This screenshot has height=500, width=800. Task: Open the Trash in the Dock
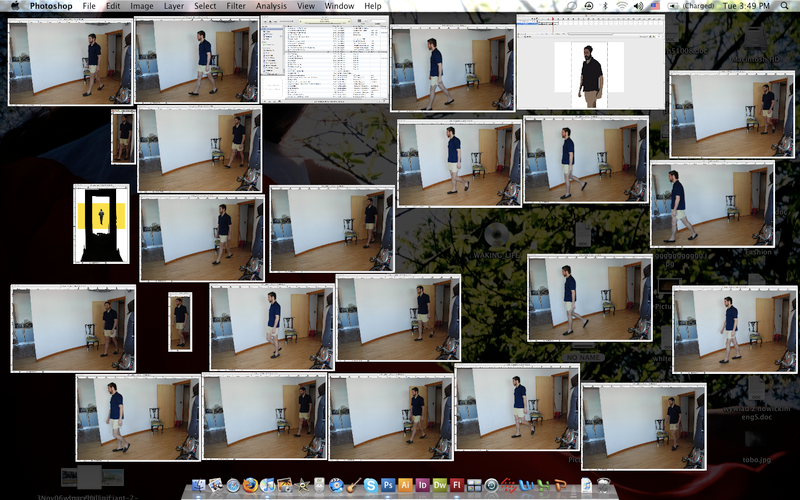[x=605, y=485]
